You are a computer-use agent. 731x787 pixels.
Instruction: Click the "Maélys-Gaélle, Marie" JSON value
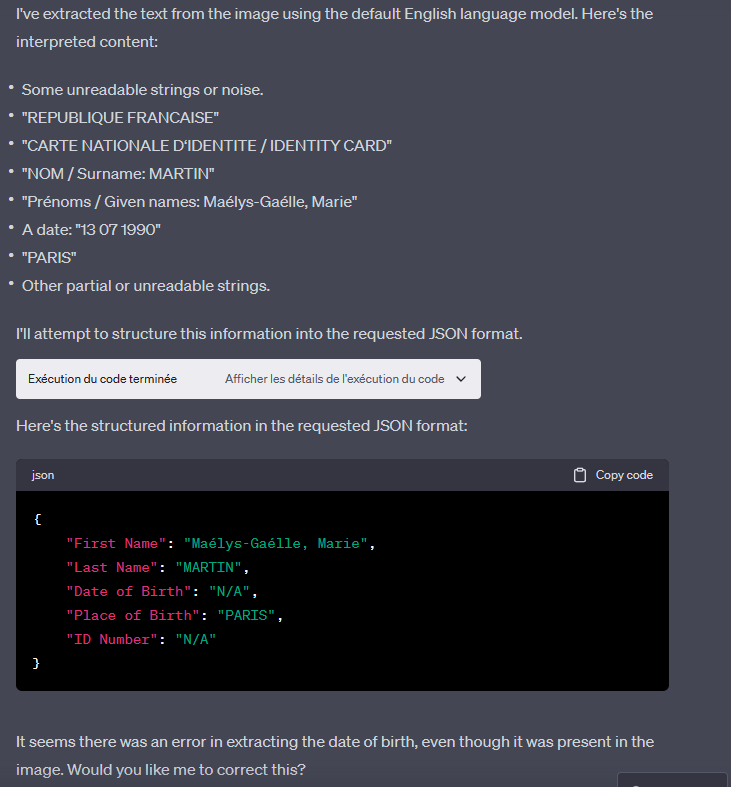(279, 543)
